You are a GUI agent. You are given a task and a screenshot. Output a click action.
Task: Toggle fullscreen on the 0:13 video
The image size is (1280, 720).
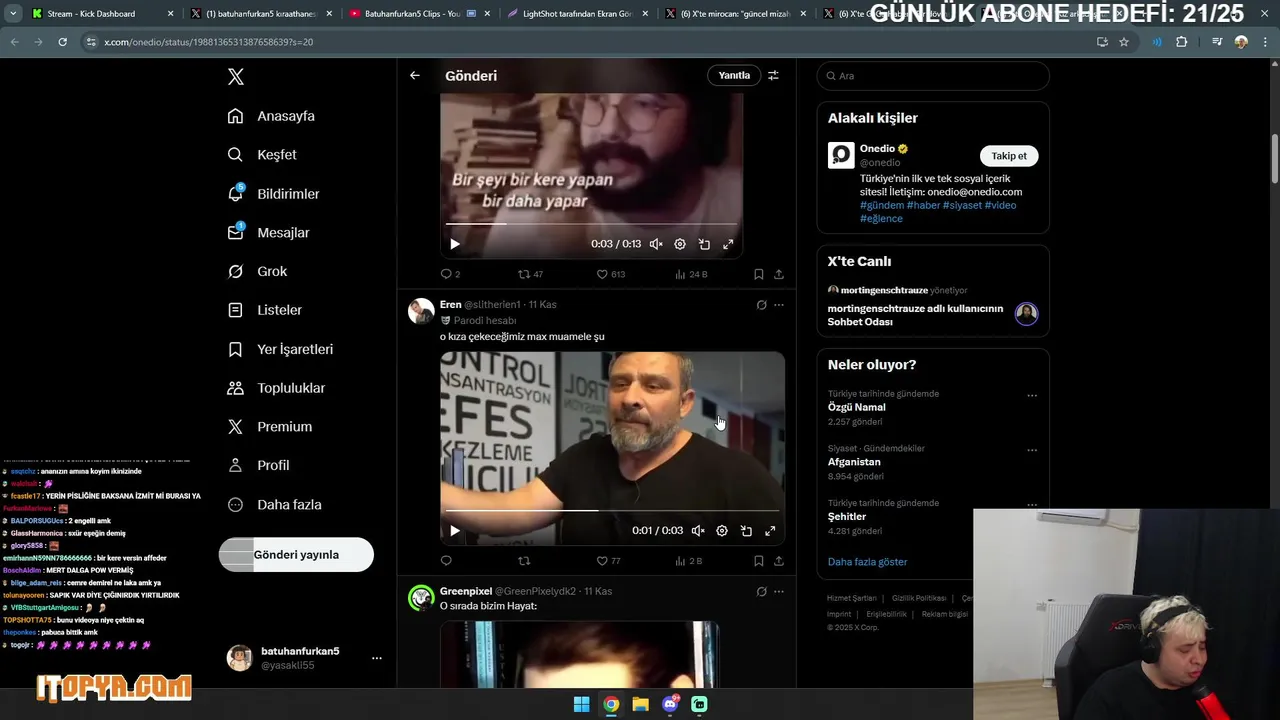click(728, 244)
